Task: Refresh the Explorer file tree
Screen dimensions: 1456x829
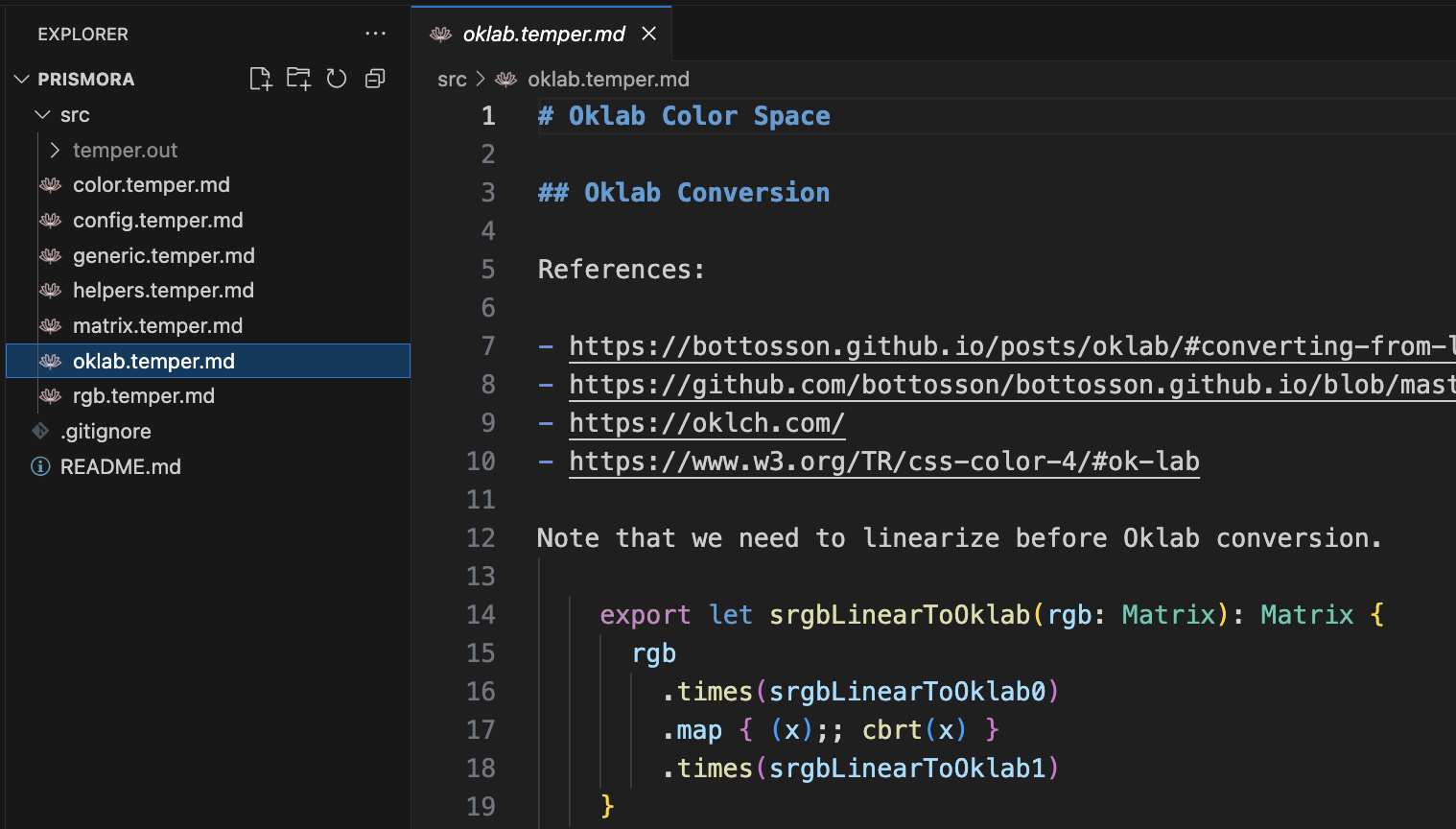Action: pos(337,79)
